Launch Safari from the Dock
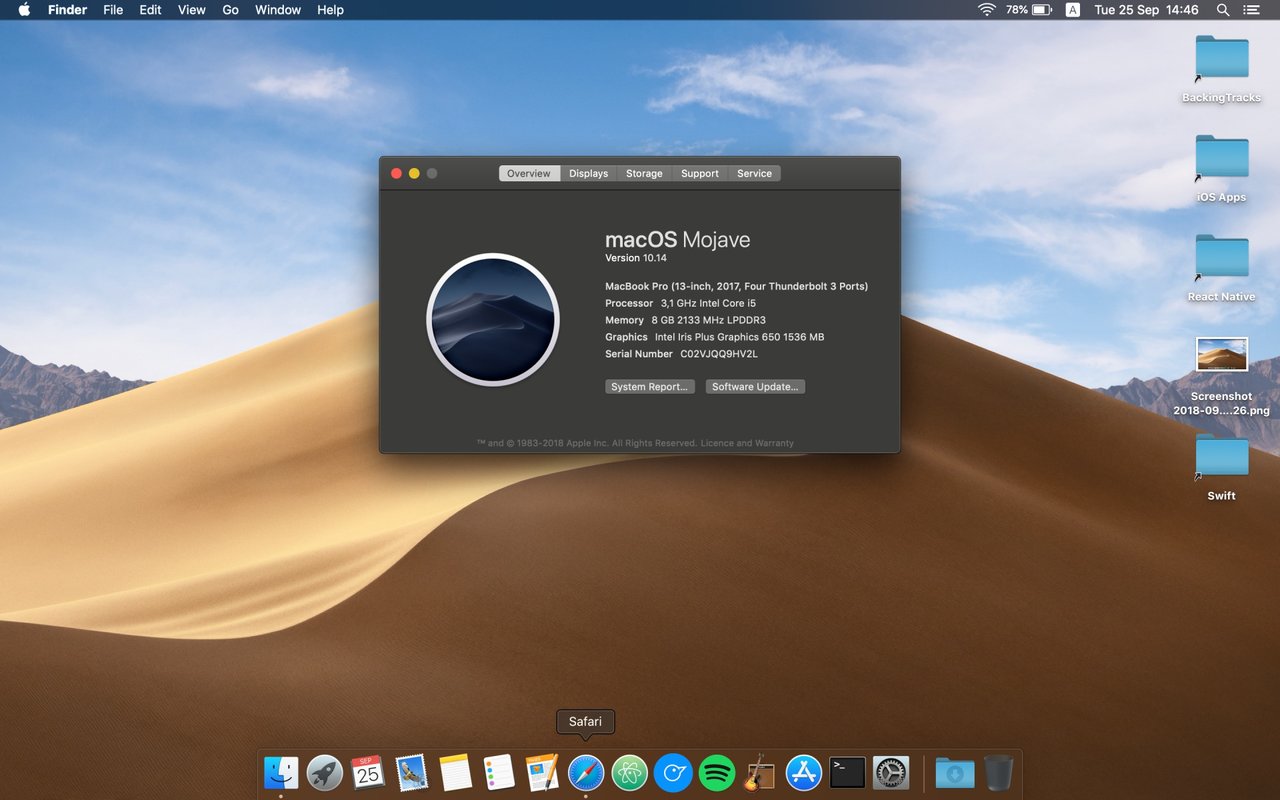The image size is (1280, 800). (586, 772)
